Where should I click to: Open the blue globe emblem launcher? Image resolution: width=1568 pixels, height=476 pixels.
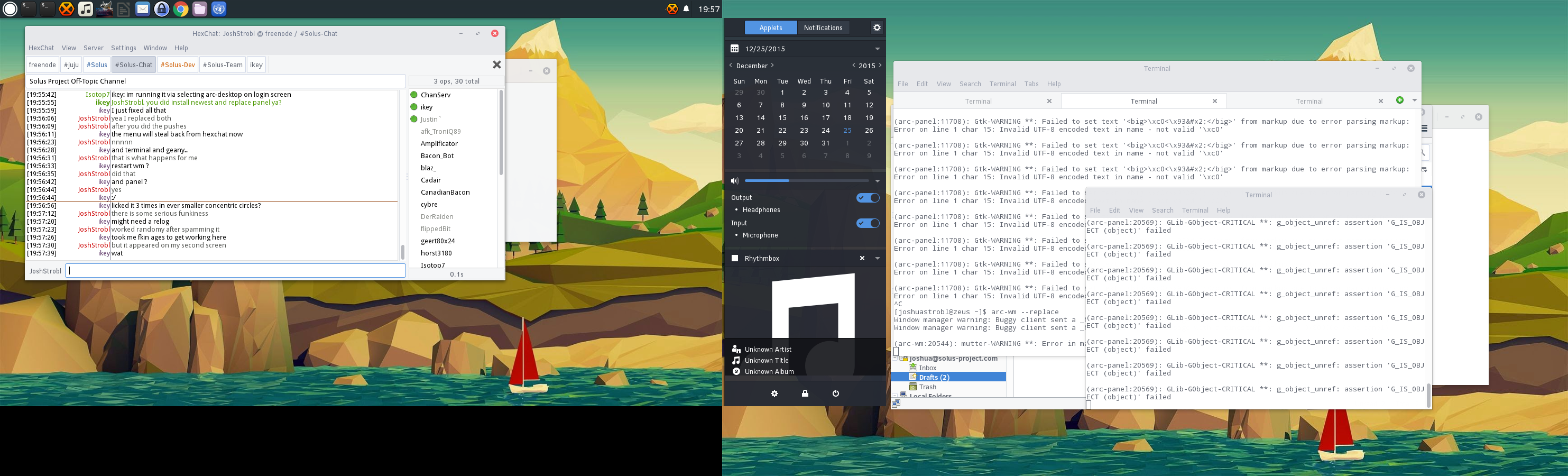218,9
